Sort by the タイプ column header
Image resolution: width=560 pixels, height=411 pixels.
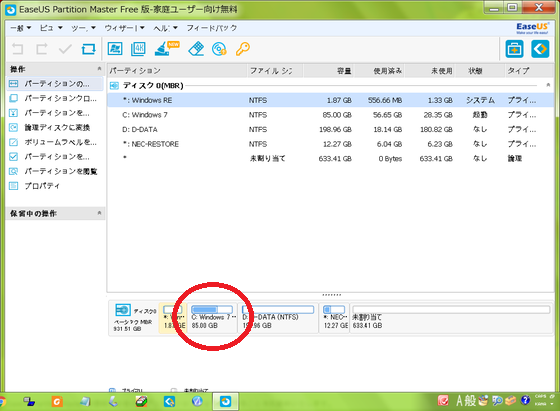click(529, 71)
